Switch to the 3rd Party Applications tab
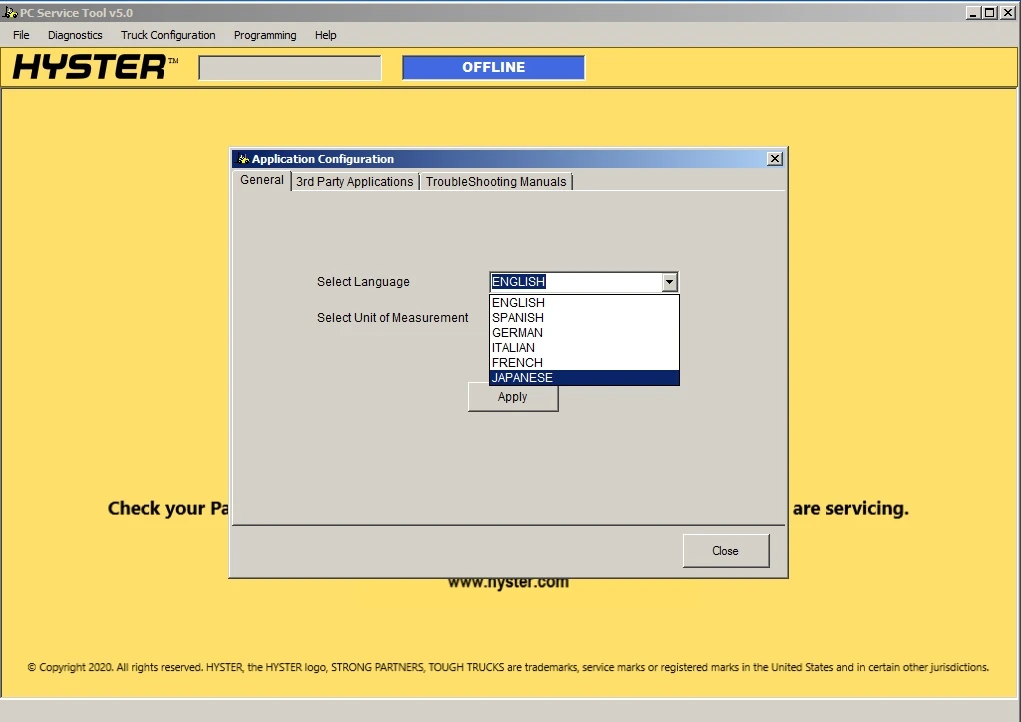1021x722 pixels. tap(354, 182)
